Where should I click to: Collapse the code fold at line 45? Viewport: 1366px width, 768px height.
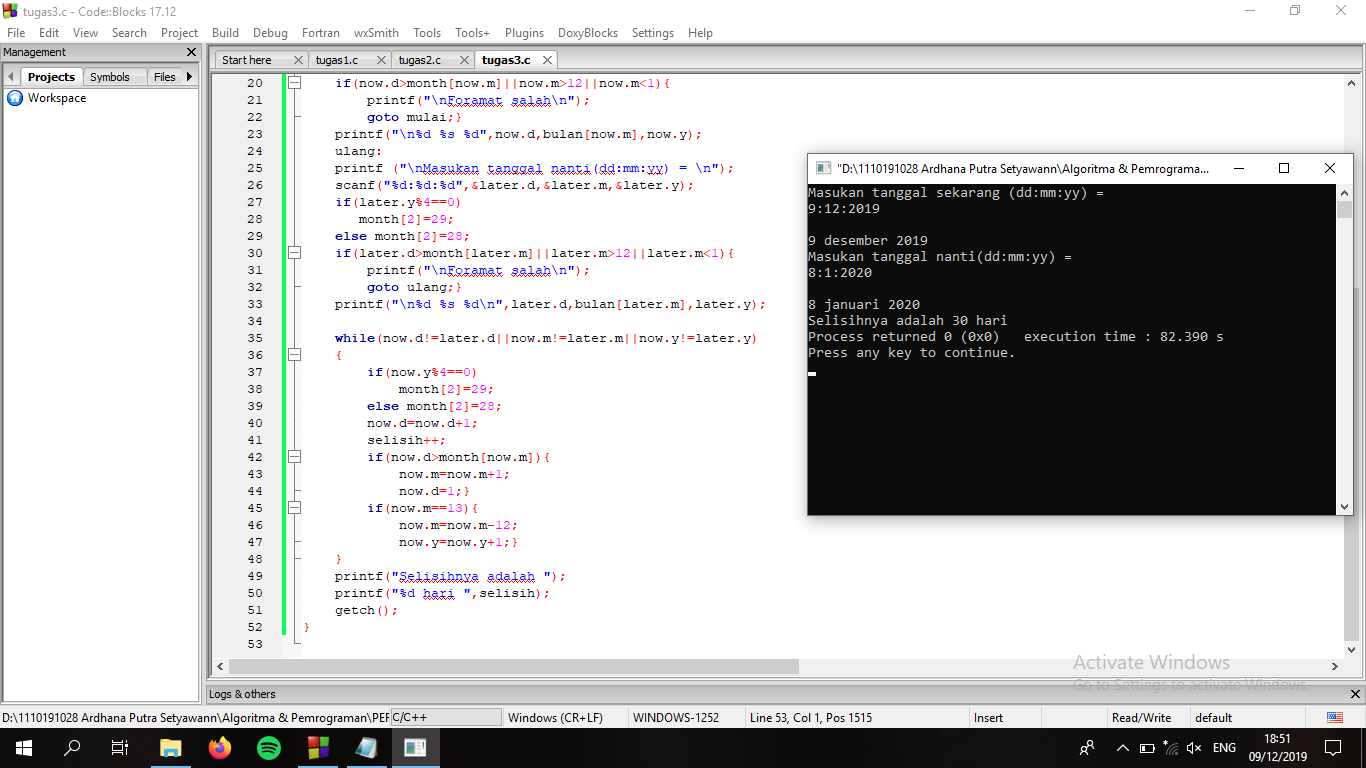(x=294, y=508)
